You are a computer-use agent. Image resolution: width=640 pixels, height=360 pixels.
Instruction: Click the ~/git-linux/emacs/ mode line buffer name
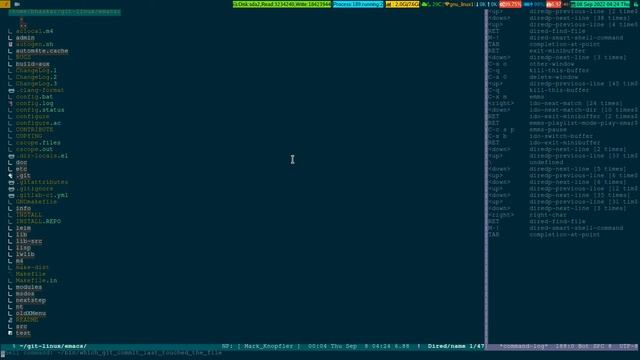(53, 347)
